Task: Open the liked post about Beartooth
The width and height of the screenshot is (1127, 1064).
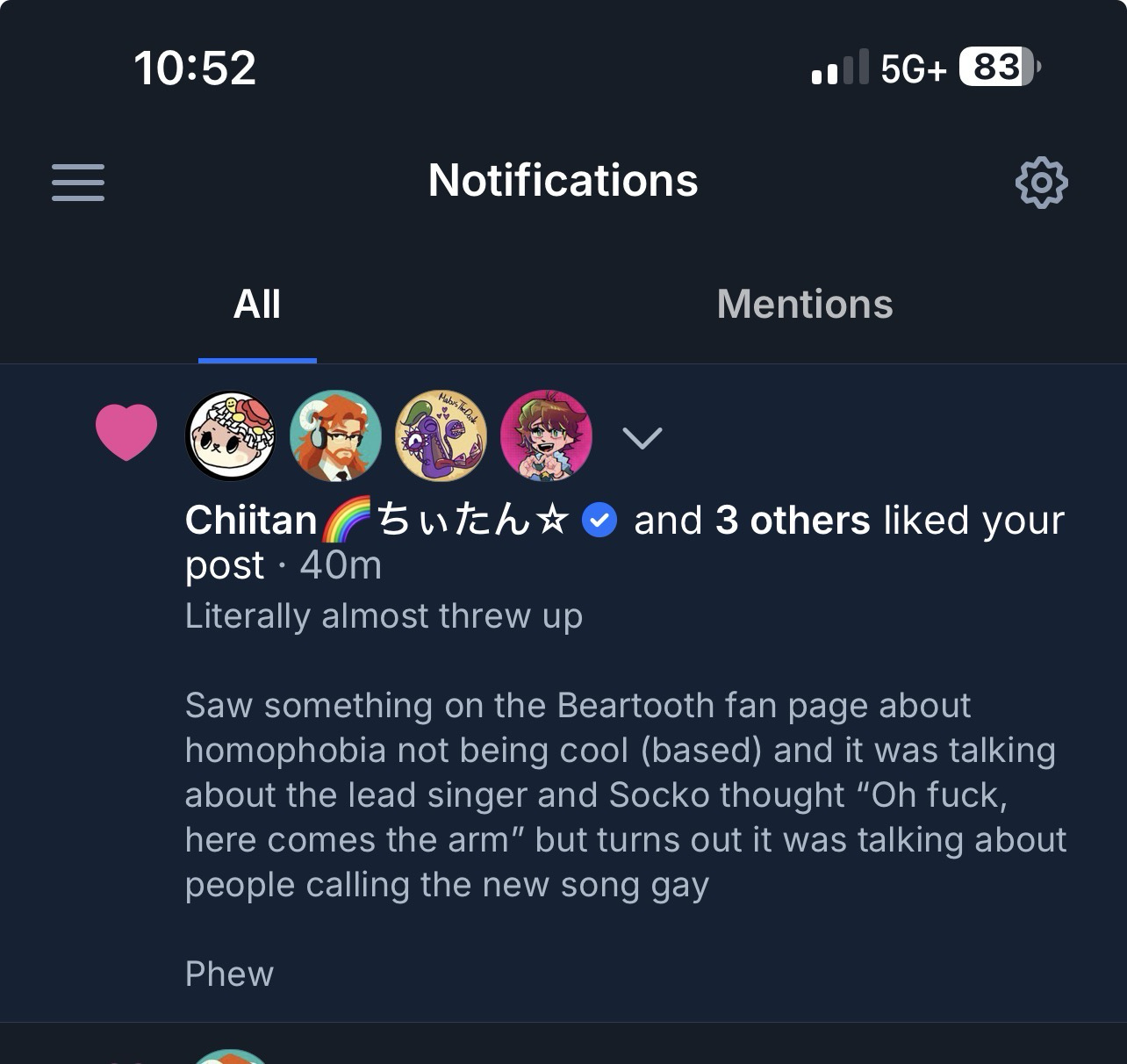Action: (623, 794)
